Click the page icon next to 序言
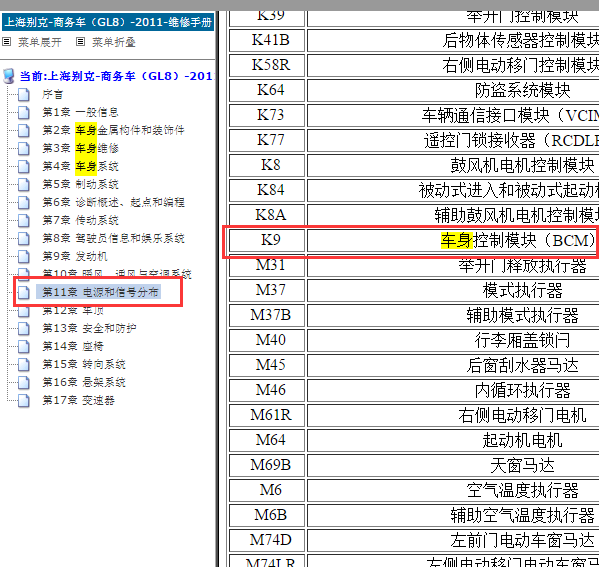Image resolution: width=599 pixels, height=567 pixels. 24,94
